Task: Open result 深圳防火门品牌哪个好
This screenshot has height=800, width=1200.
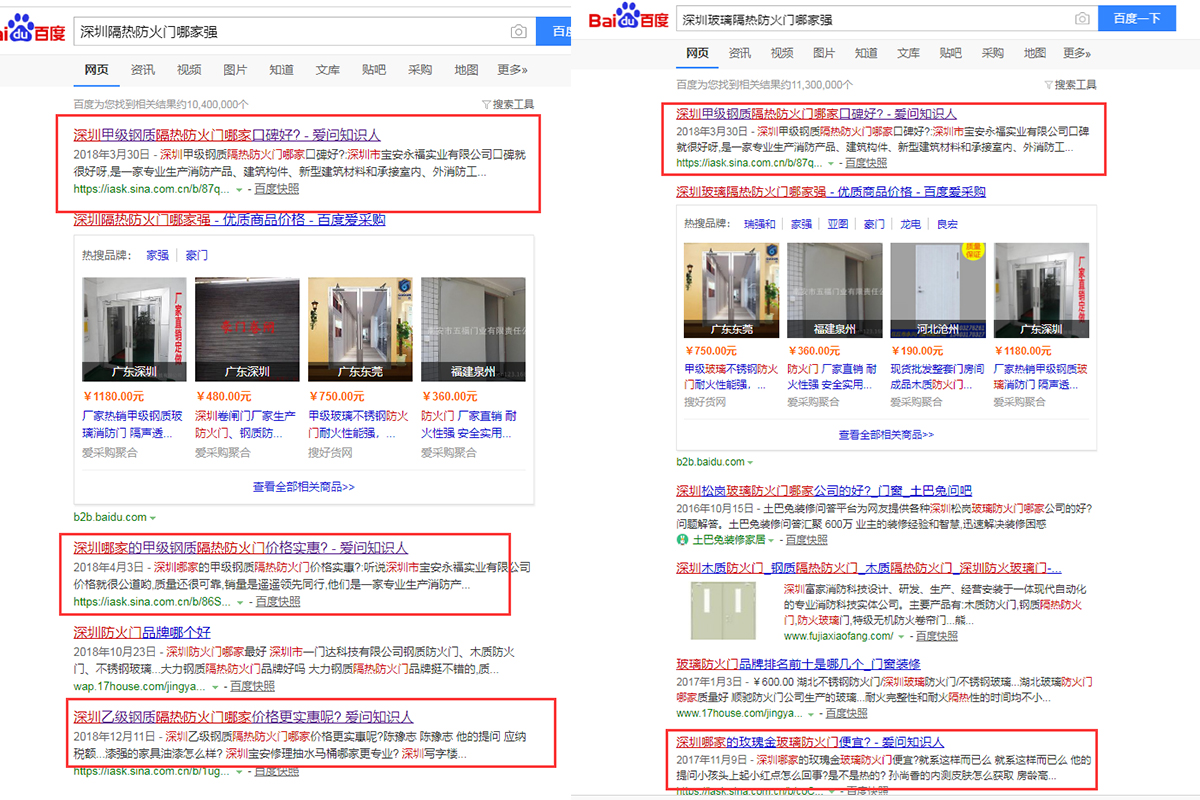Action: (142, 632)
